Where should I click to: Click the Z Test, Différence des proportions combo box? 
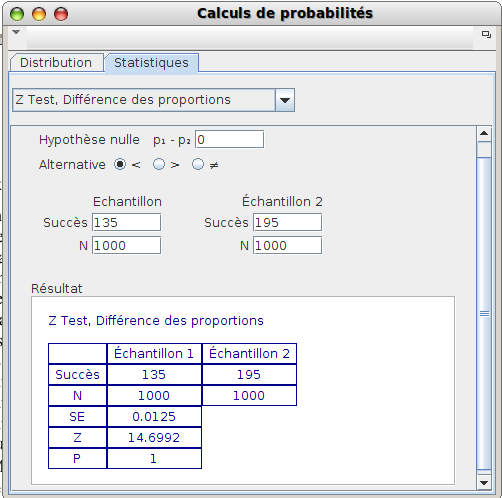click(153, 100)
